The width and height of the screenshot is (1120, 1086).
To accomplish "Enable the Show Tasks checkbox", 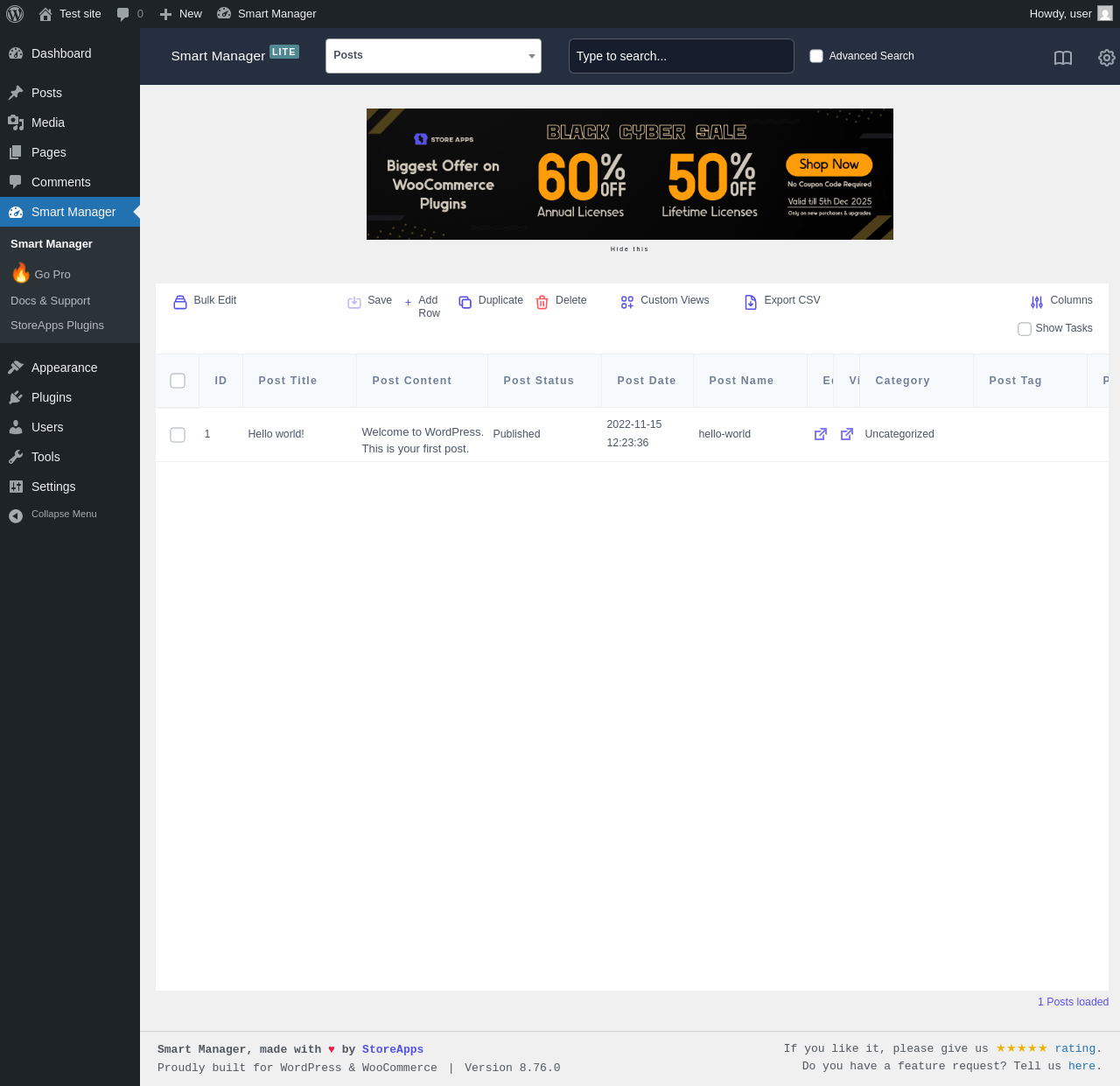I will pos(1025,329).
